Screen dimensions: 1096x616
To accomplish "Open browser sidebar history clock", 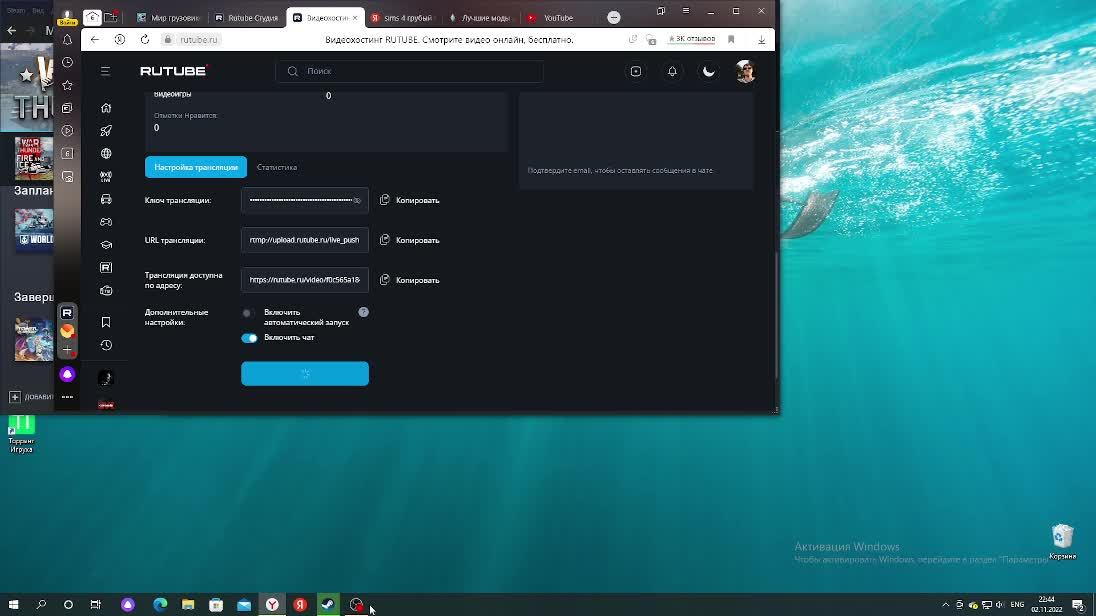I will [x=67, y=62].
